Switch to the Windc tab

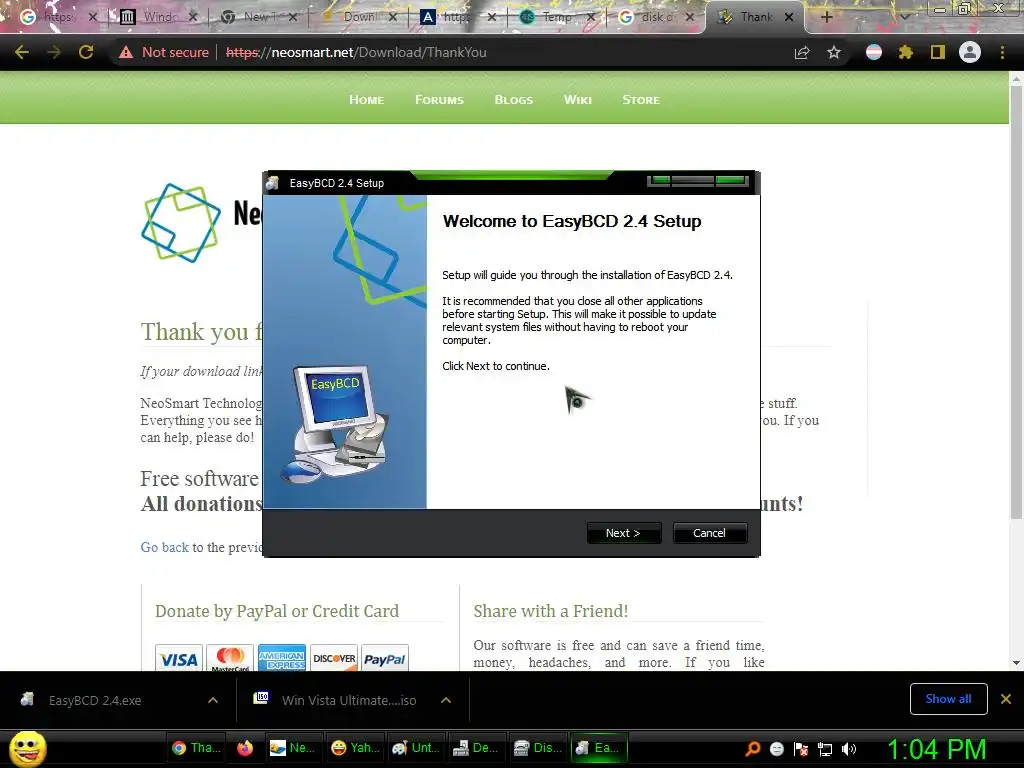click(159, 17)
